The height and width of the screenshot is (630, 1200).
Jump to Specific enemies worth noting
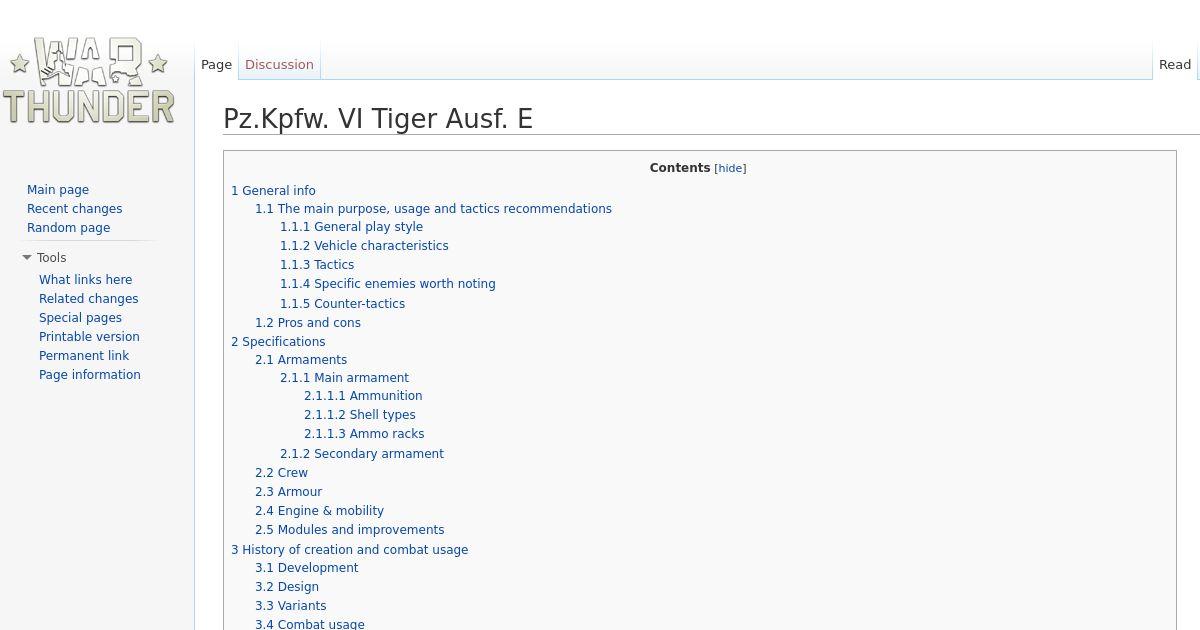click(x=388, y=284)
